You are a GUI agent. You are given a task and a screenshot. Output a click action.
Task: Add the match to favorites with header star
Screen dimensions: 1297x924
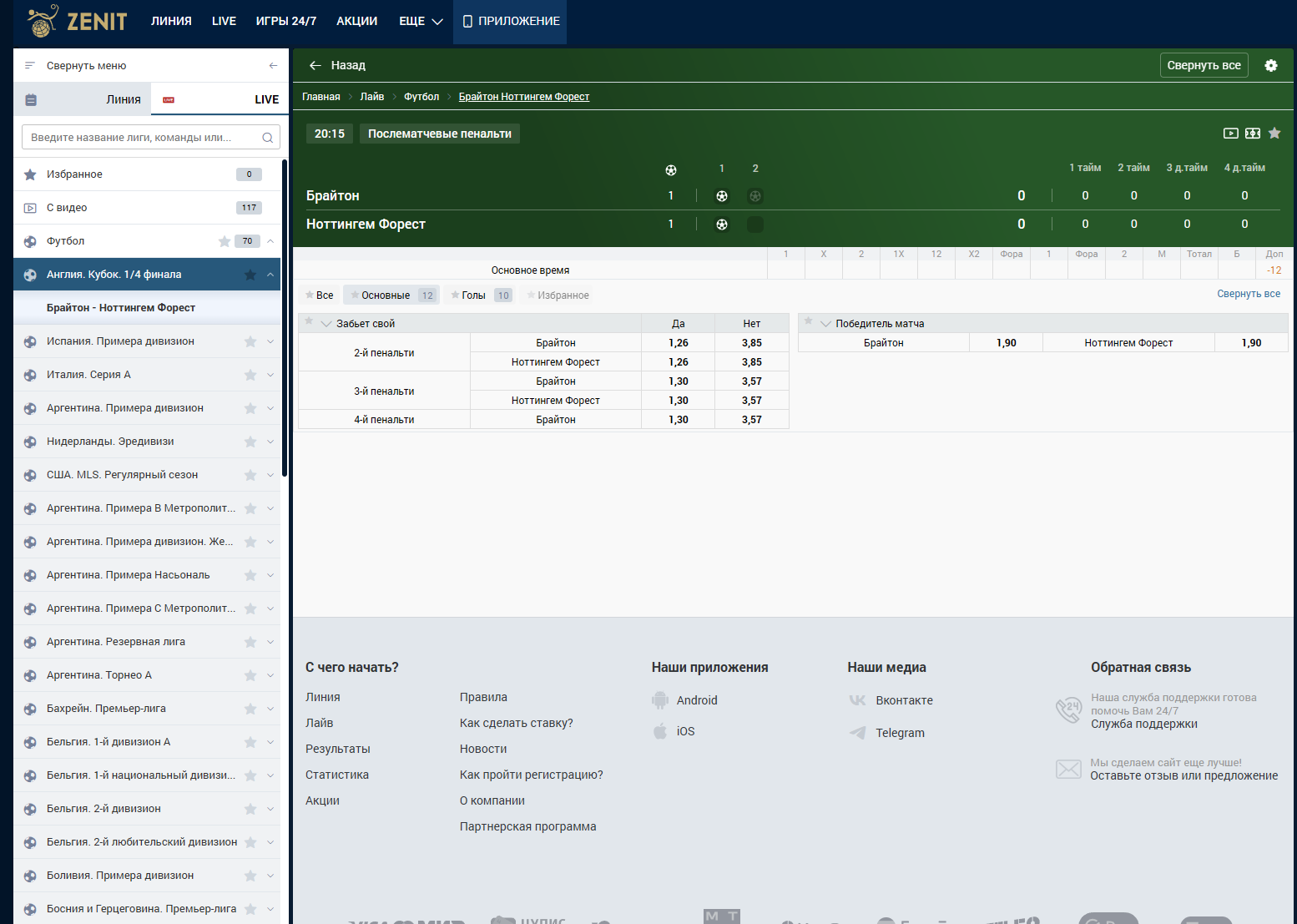coord(1274,134)
